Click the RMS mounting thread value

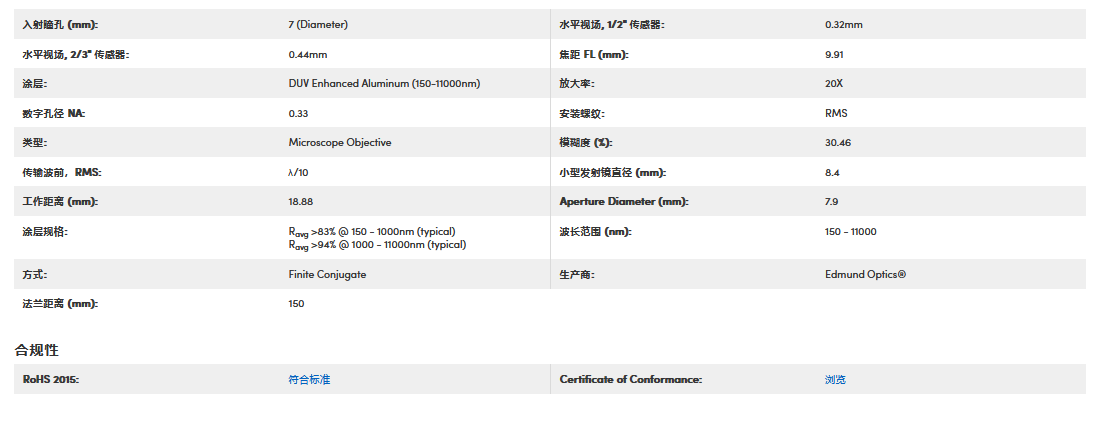tap(836, 114)
